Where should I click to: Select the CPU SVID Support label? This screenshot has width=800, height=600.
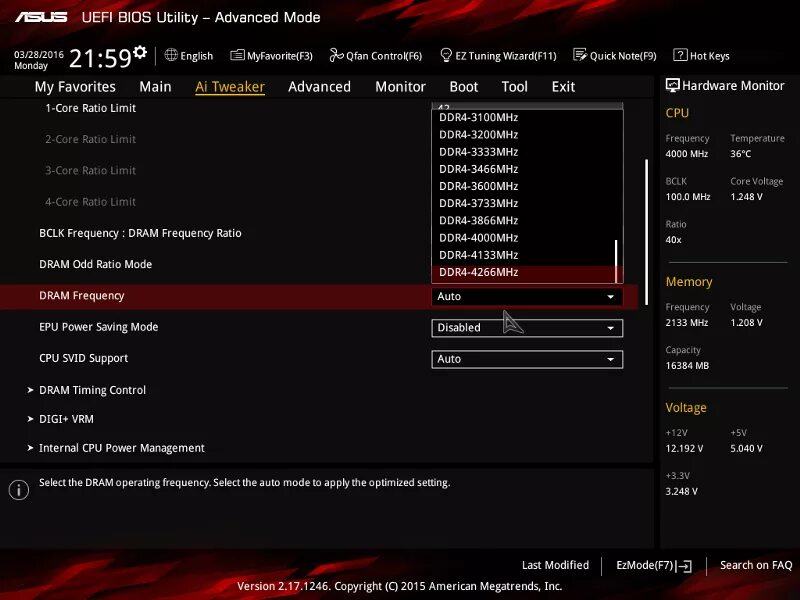pos(84,359)
